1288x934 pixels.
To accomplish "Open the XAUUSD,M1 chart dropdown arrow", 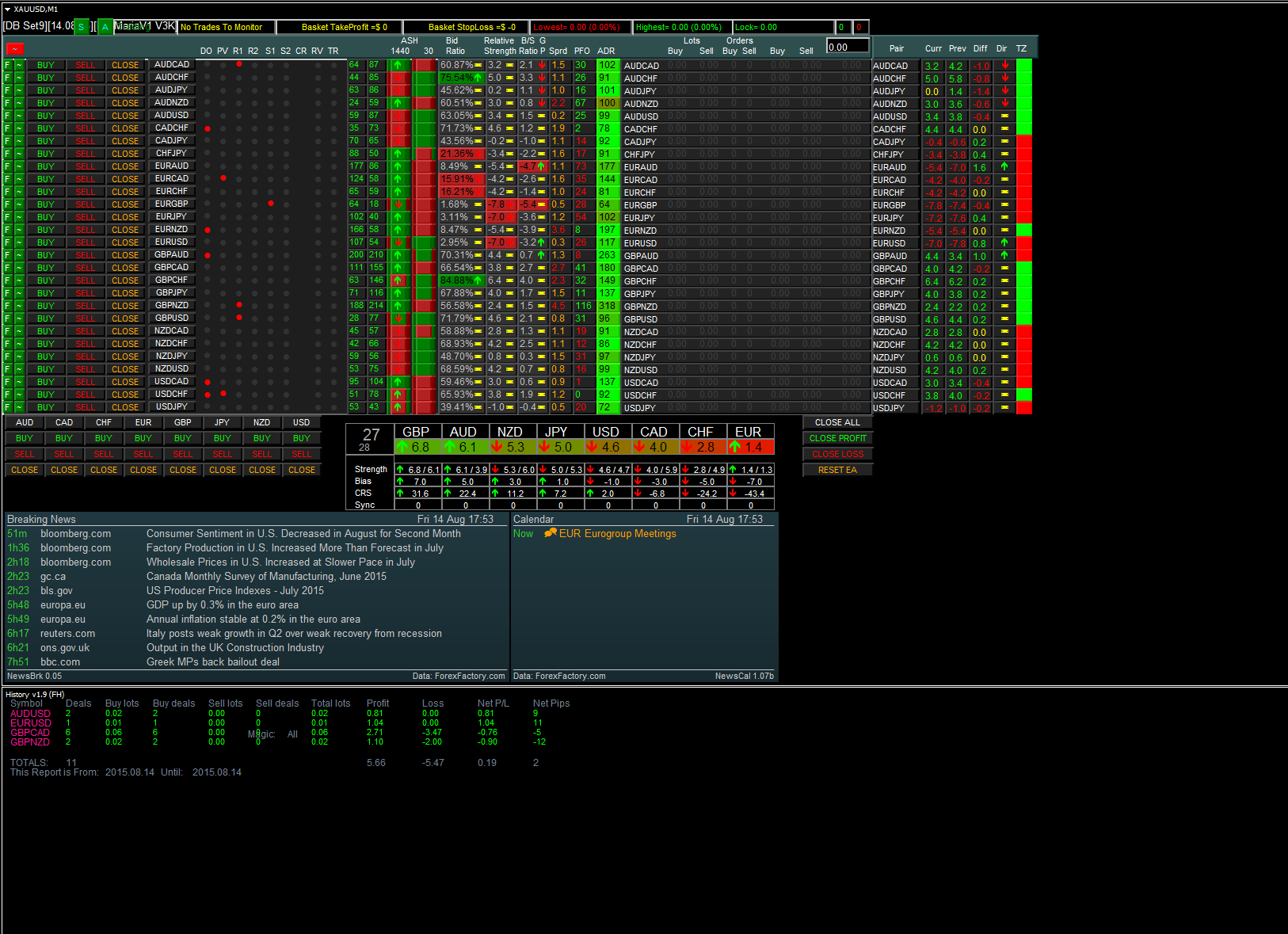I will (7, 10).
